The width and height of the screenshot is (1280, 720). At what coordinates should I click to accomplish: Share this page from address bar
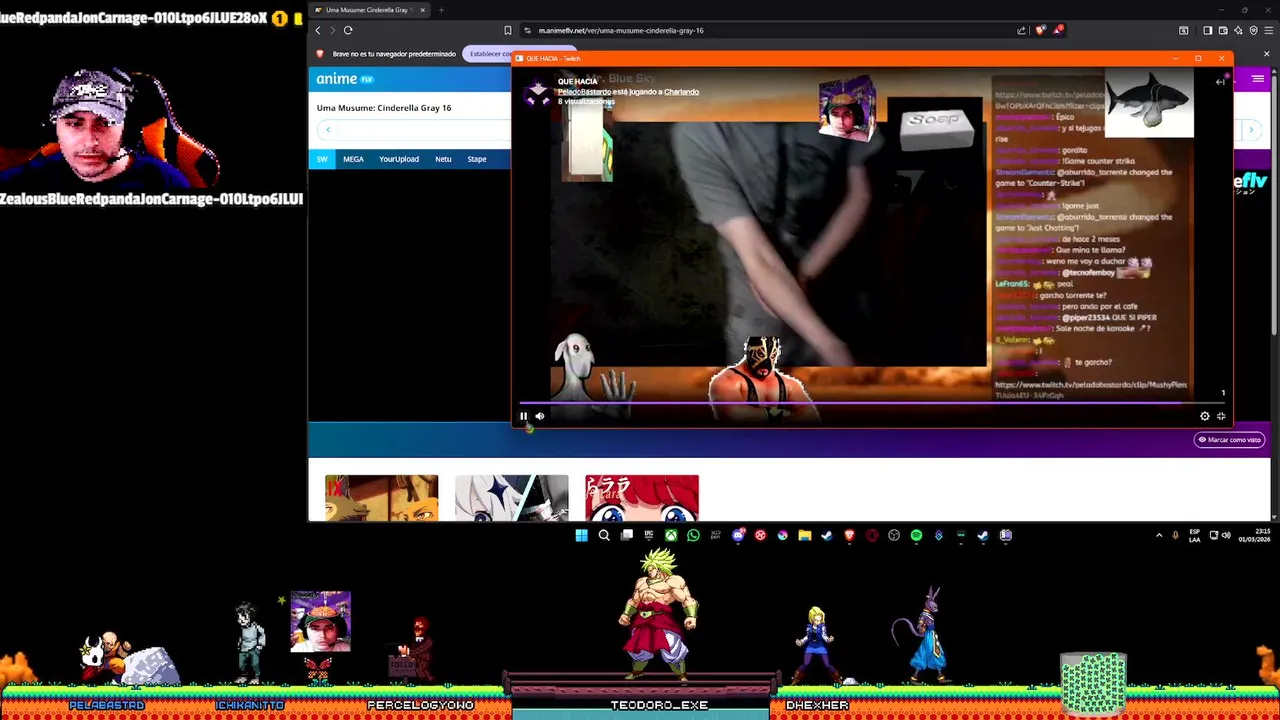1021,30
